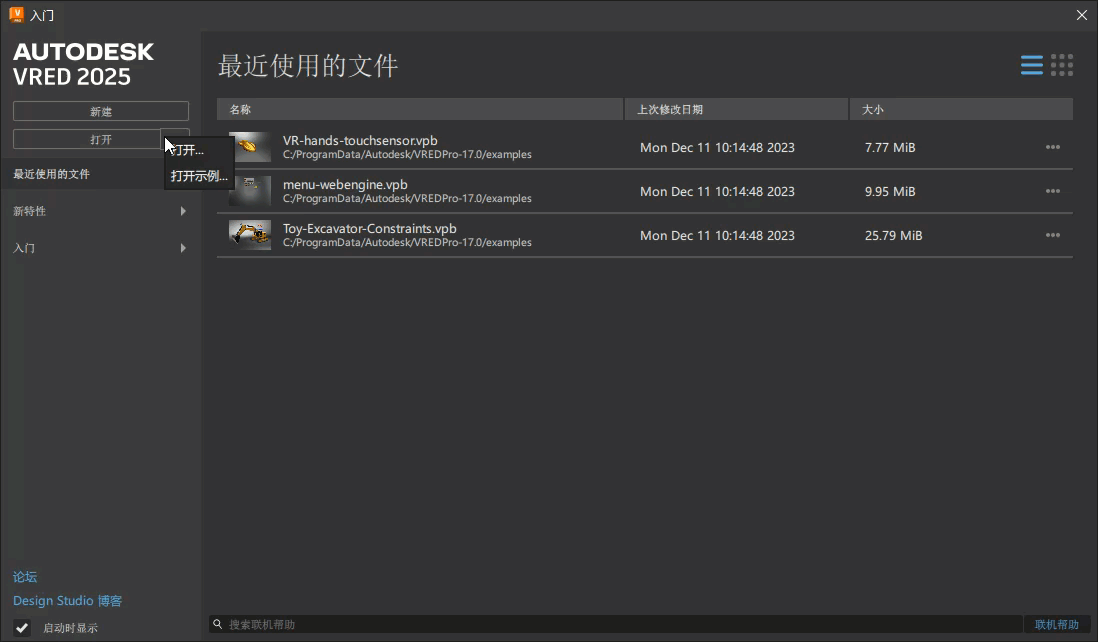The image size is (1098, 642).
Task: Click the 25.79 MiB size cell
Action: coord(894,236)
